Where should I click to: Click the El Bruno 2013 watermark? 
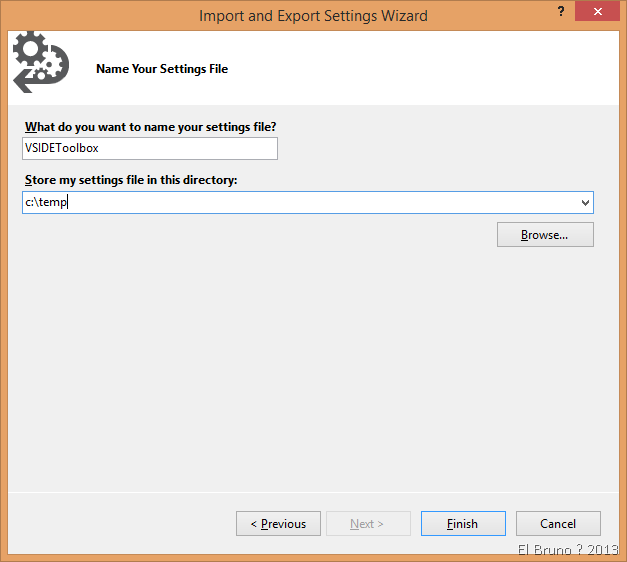[568, 550]
